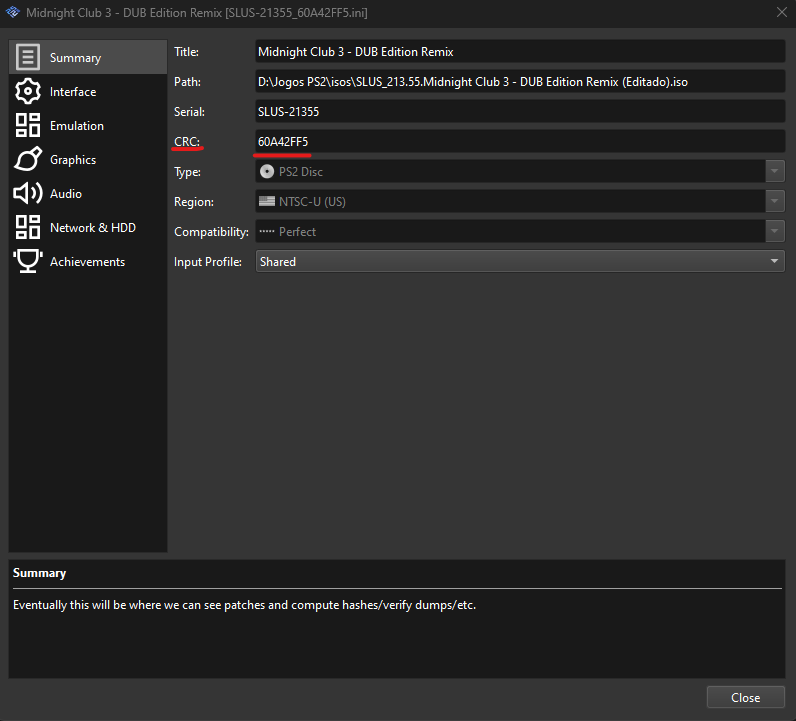The image size is (796, 721).
Task: Click the Graphics paintbrush icon
Action: tap(27, 159)
